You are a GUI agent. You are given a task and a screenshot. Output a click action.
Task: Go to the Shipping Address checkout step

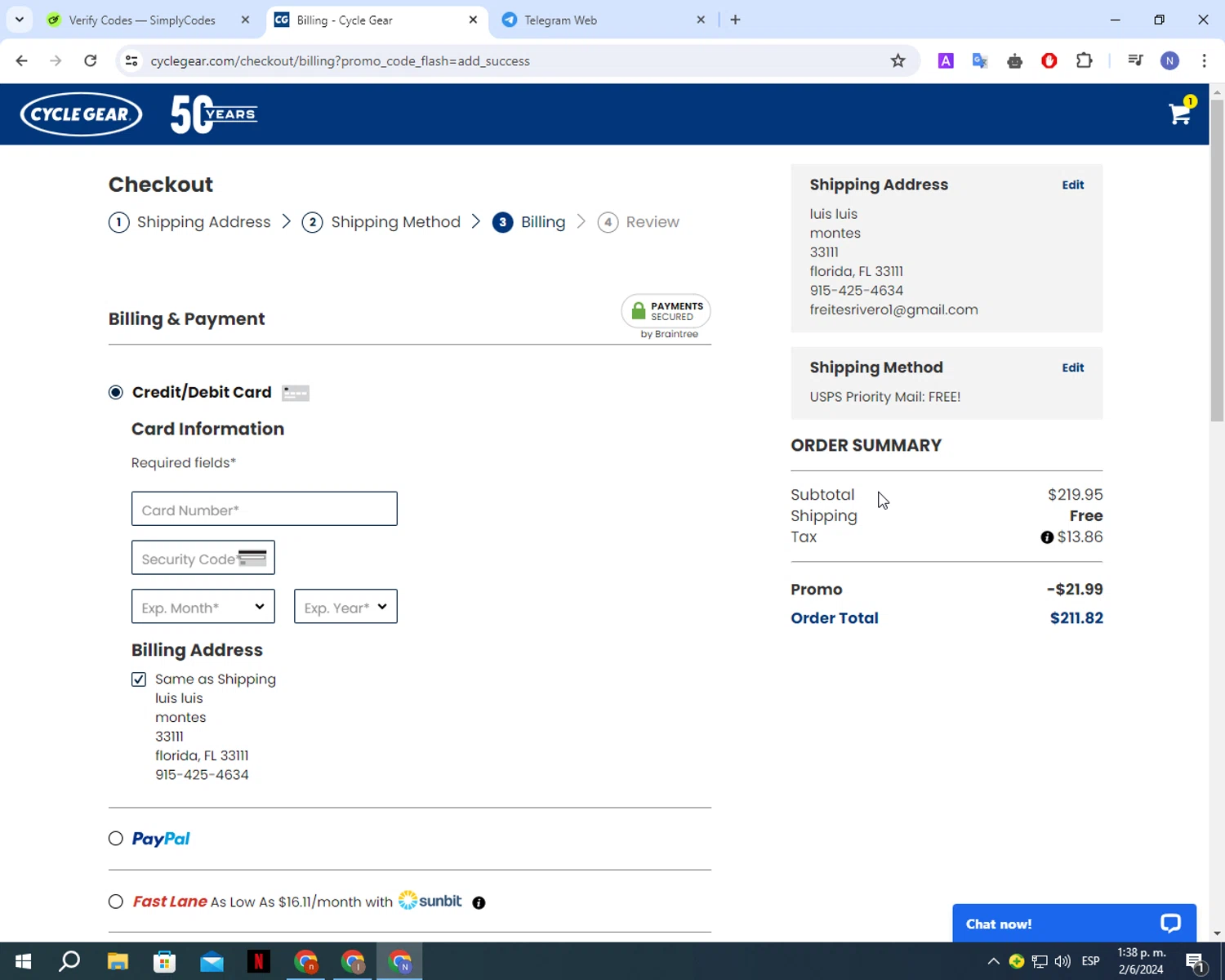coord(189,222)
